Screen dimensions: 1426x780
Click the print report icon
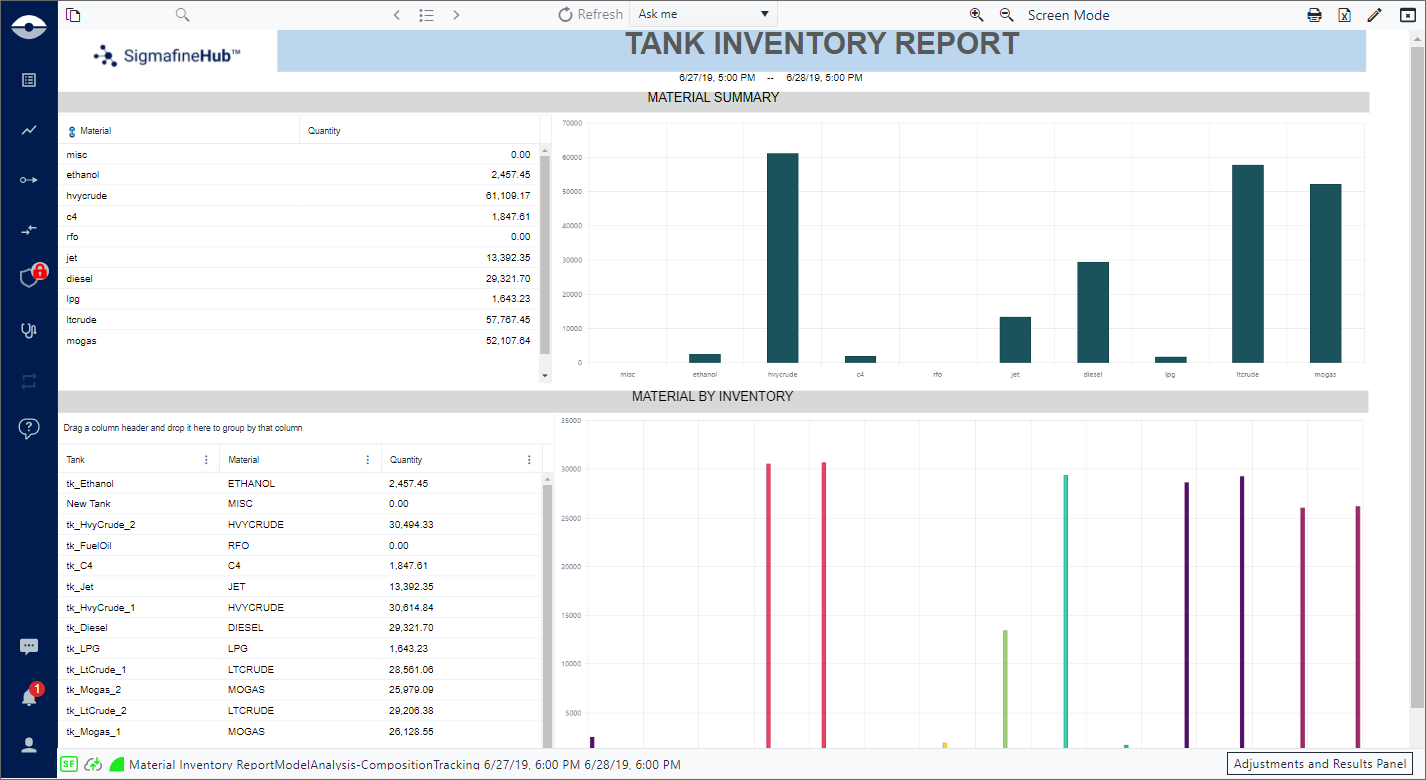tap(1314, 15)
